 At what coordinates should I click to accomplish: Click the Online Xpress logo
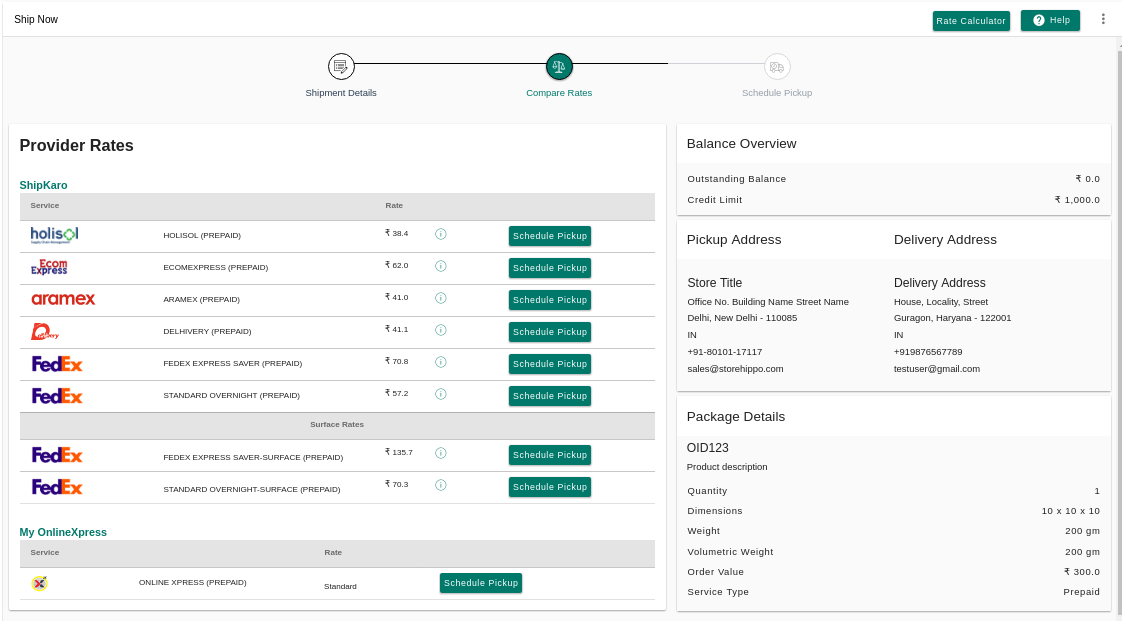(x=39, y=584)
